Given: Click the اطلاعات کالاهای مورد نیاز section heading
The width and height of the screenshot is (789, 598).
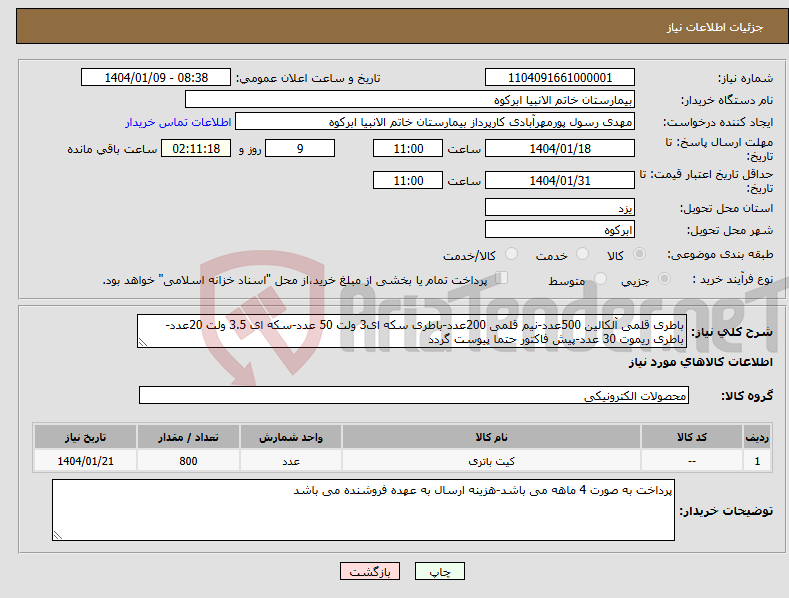Looking at the screenshot, I should (x=700, y=362).
